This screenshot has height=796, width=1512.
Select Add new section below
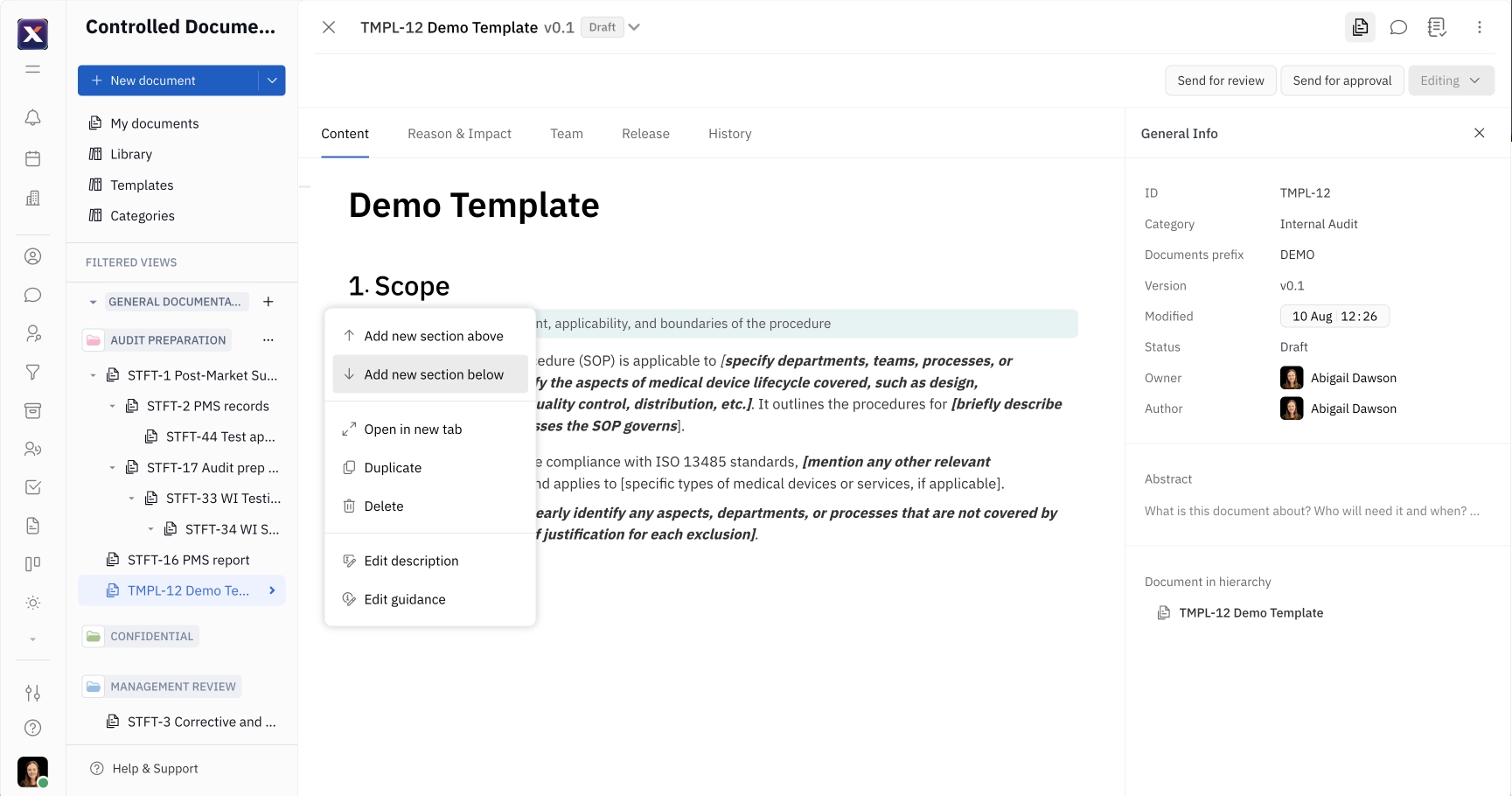tap(433, 374)
